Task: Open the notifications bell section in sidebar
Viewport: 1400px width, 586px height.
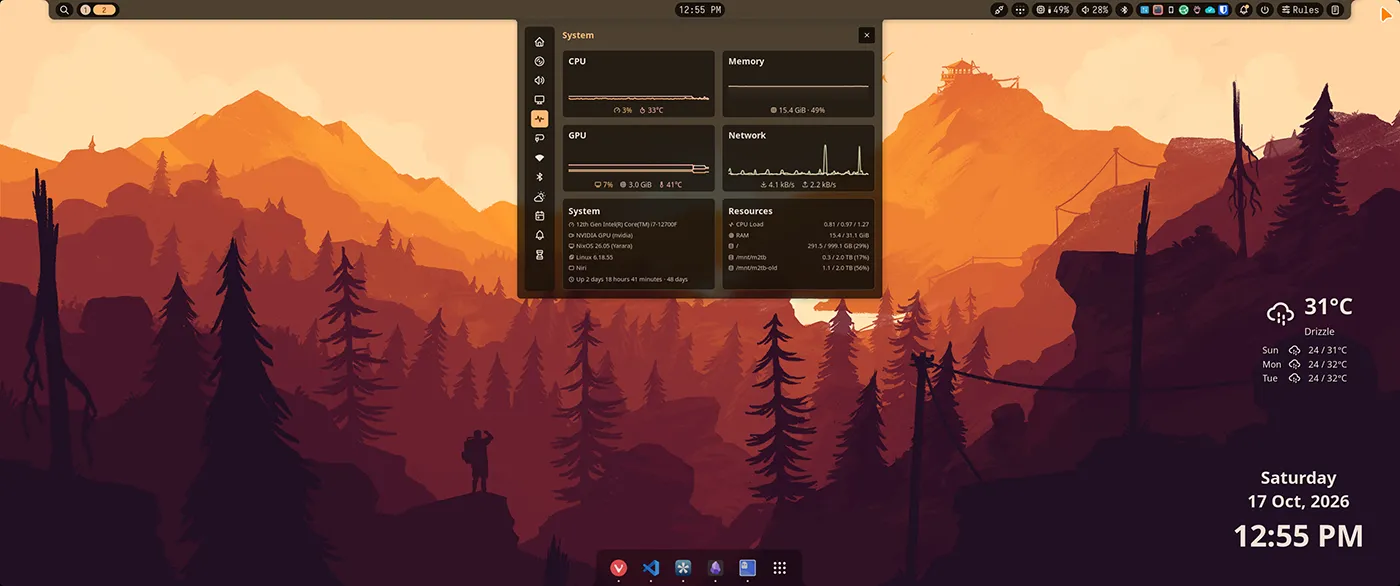Action: [x=539, y=235]
